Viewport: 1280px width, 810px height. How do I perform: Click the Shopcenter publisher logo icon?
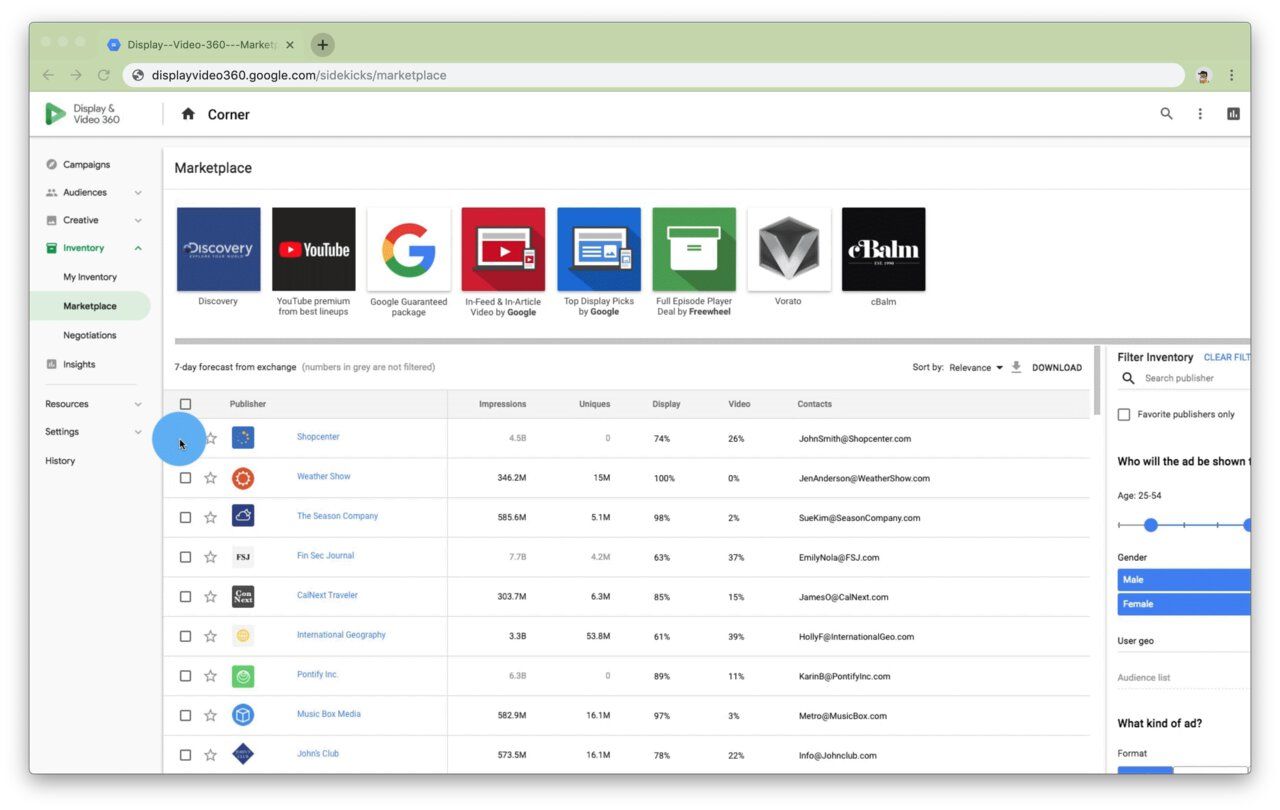(x=243, y=438)
